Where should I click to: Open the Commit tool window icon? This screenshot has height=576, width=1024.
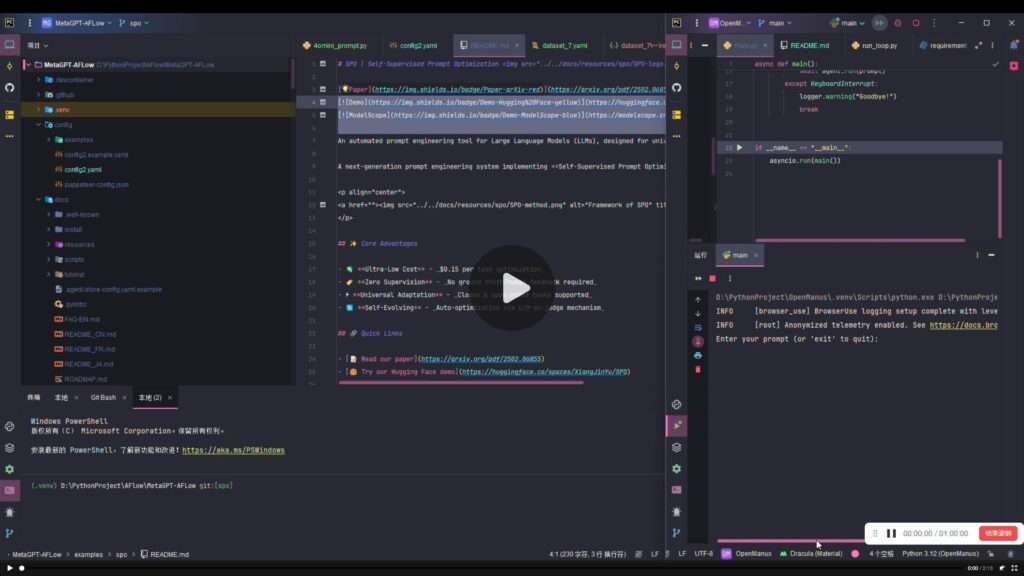[10, 65]
